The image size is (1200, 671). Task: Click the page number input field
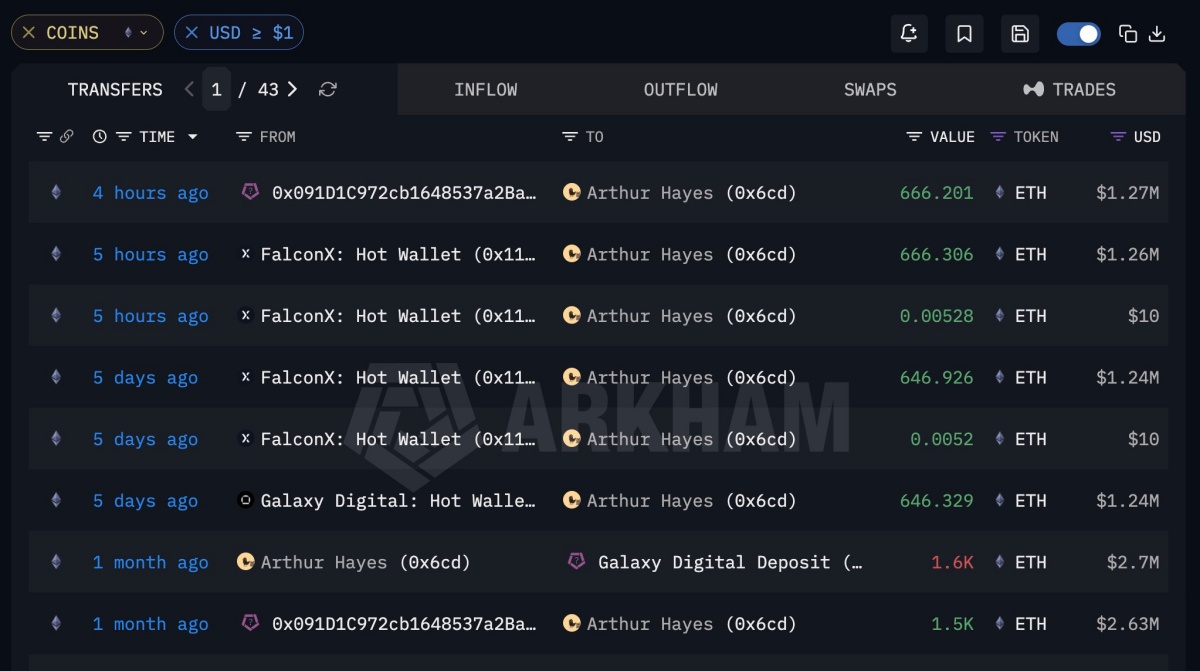pos(215,90)
